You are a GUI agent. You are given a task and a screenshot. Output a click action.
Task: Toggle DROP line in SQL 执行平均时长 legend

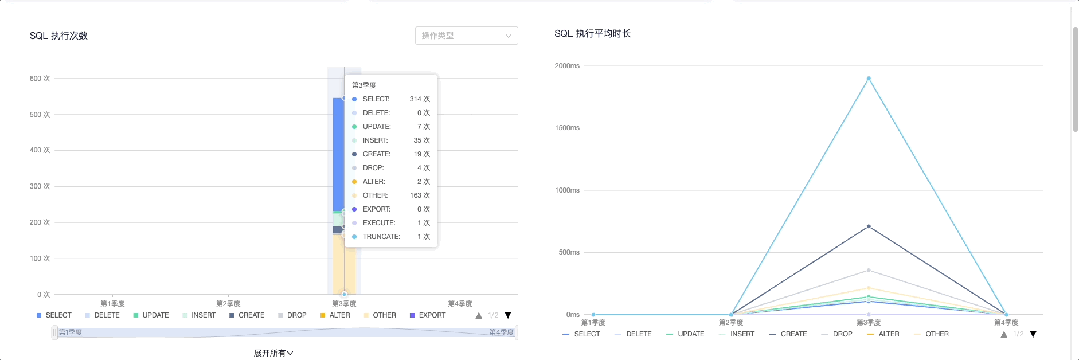[837, 334]
